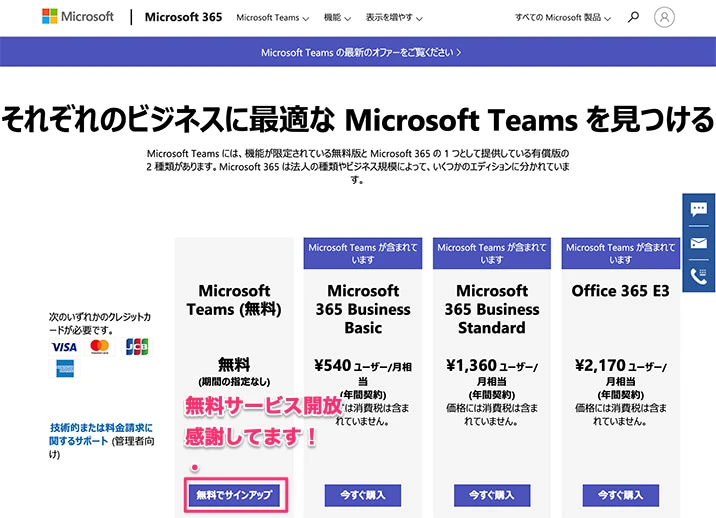Viewport: 716px width, 518px height.
Task: Click the account sign-in avatar icon
Action: [664, 17]
